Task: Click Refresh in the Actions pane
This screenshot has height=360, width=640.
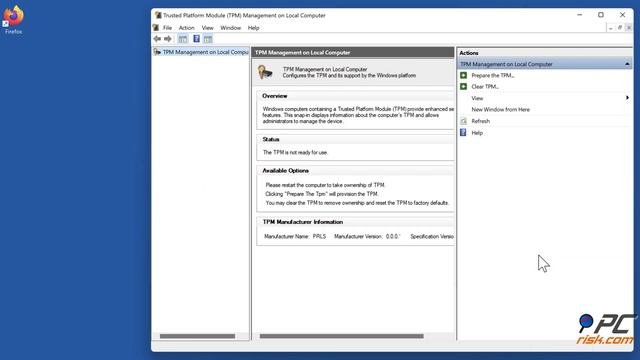Action: [480, 121]
